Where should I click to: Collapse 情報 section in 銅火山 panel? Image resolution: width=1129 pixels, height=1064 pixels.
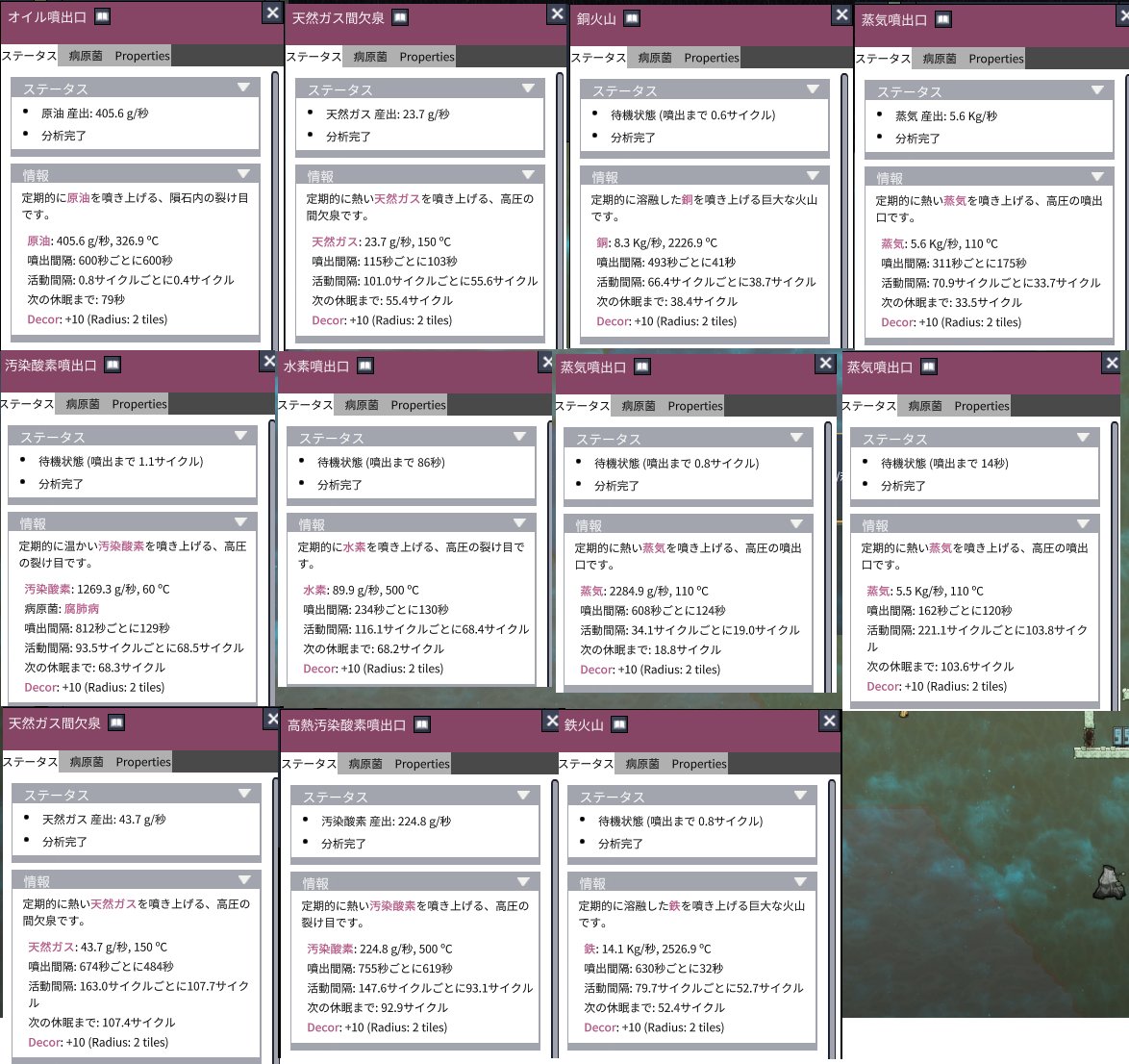813,176
